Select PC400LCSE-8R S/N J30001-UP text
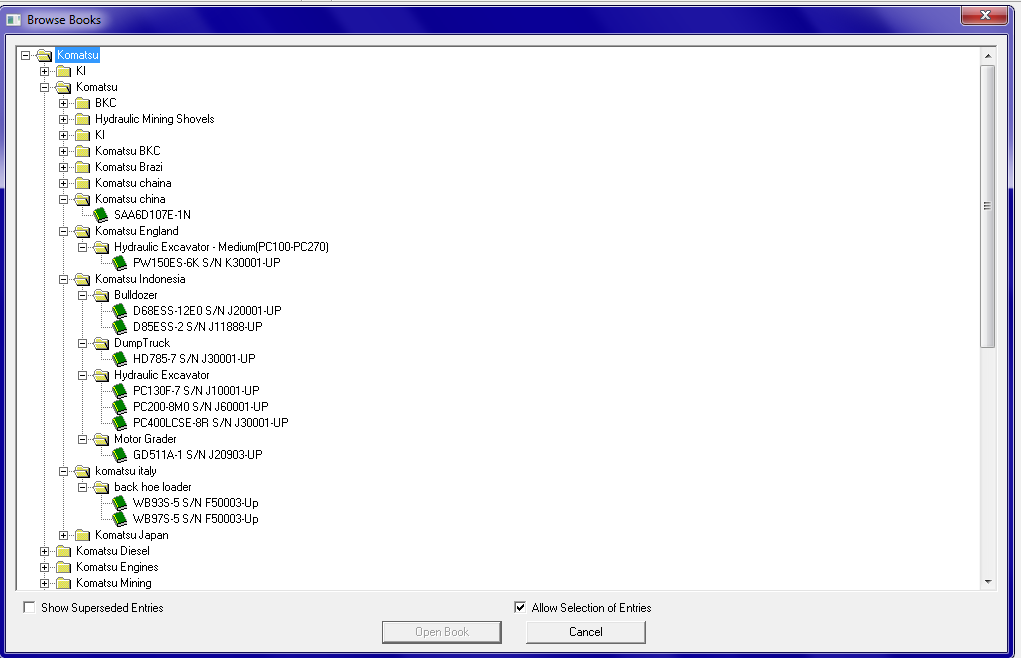 (210, 423)
